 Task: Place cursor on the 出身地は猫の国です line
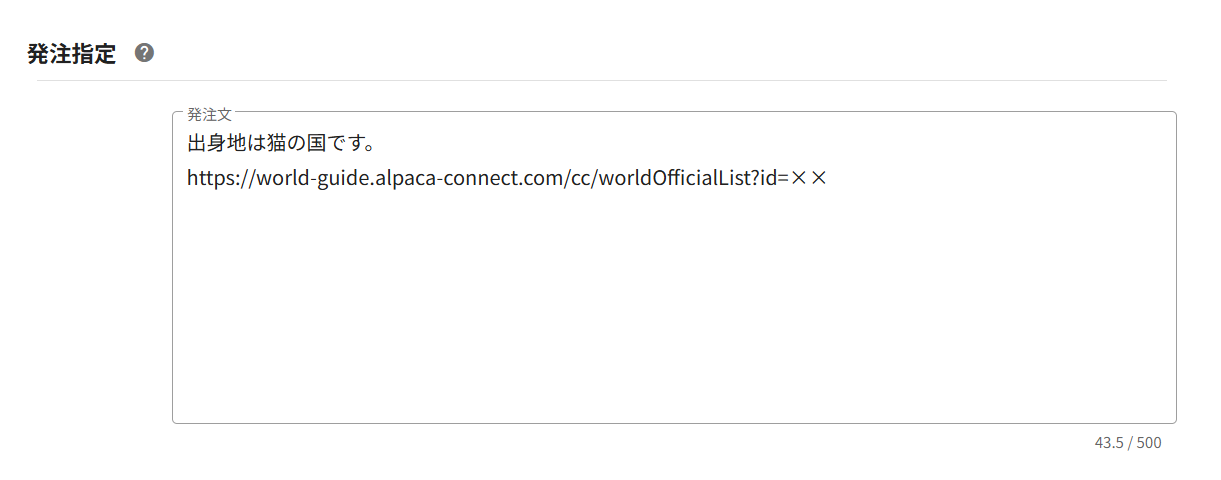(280, 143)
